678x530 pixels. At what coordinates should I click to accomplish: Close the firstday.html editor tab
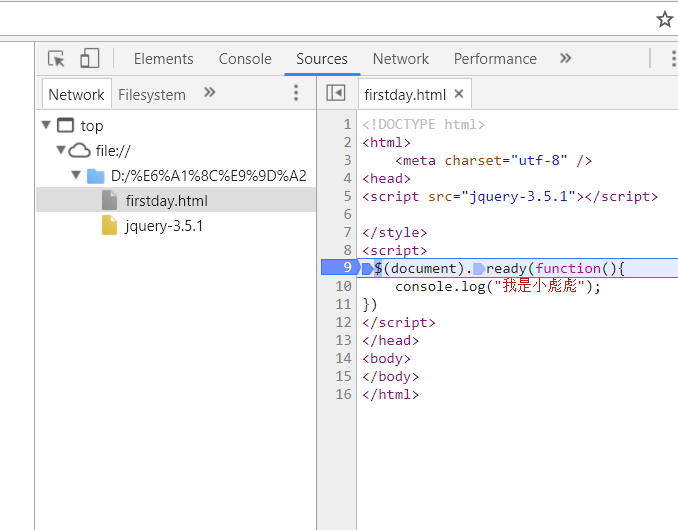[459, 93]
